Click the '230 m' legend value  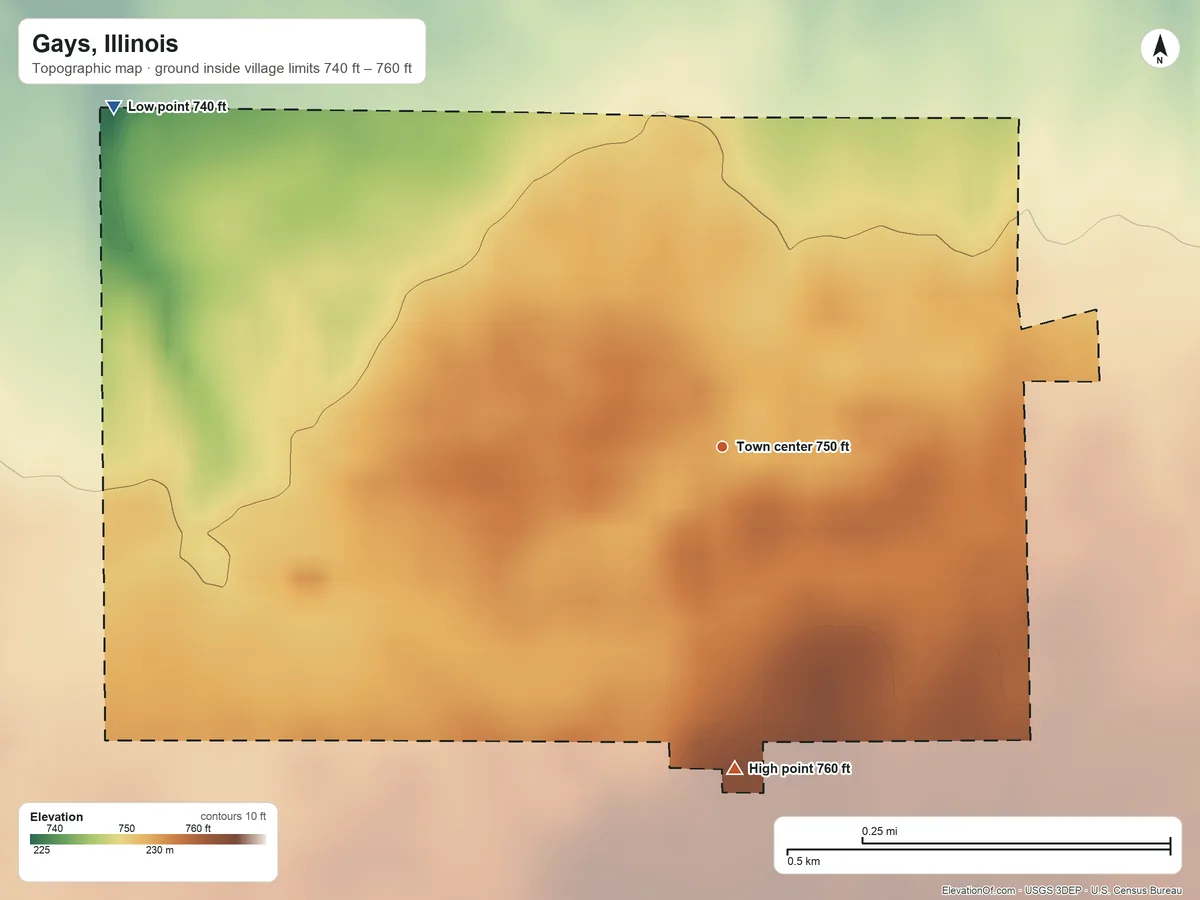160,851
